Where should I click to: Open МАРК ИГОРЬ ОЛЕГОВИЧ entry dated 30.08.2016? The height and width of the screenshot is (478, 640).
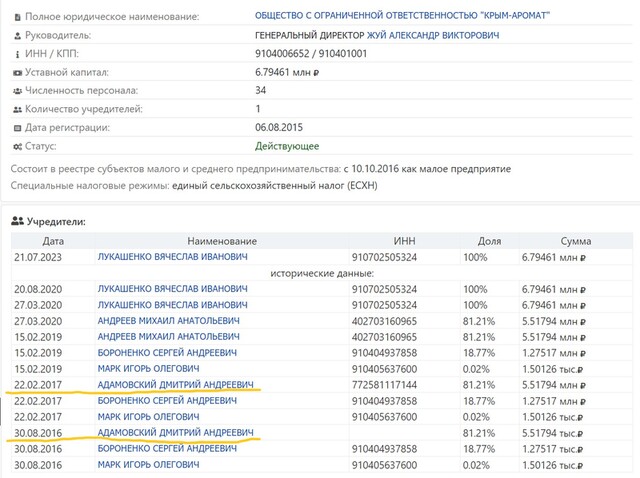tap(149, 465)
